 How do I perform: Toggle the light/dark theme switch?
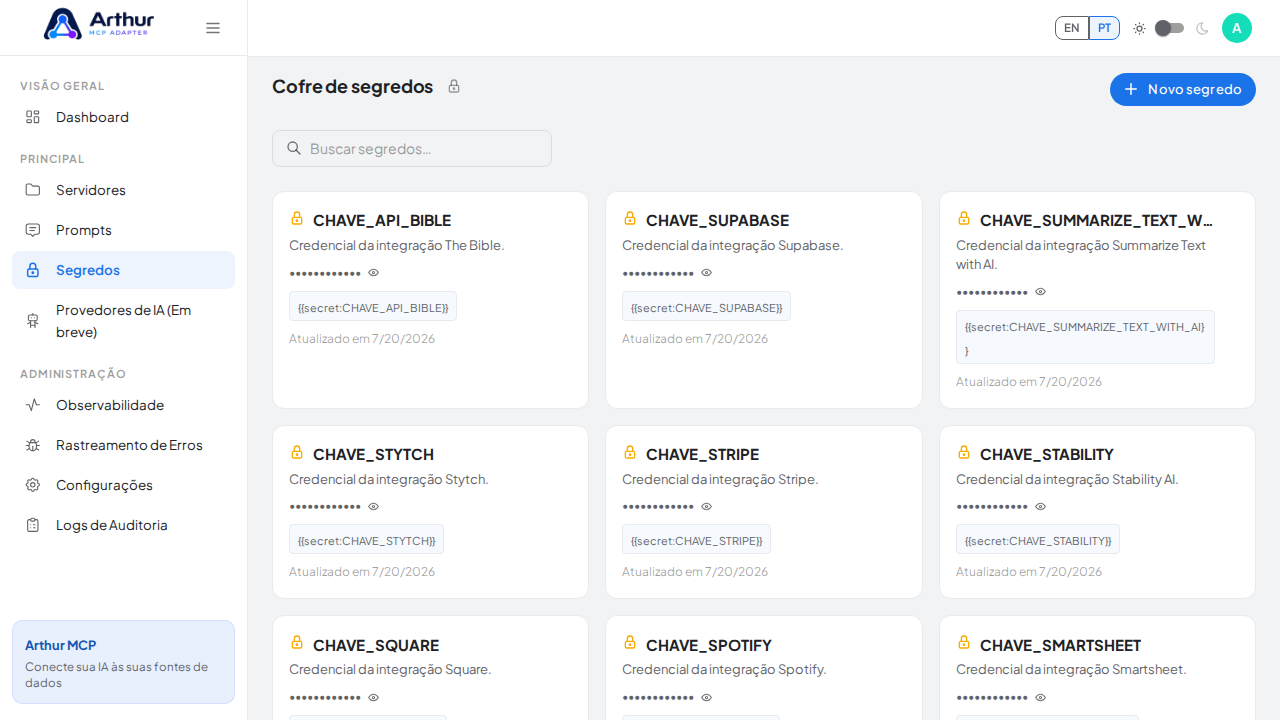[x=1170, y=28]
